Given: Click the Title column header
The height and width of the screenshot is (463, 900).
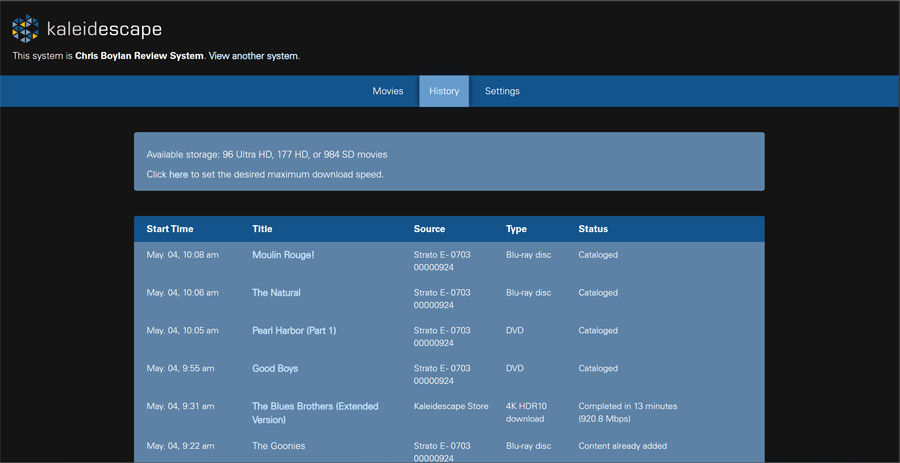Looking at the screenshot, I should tap(262, 229).
